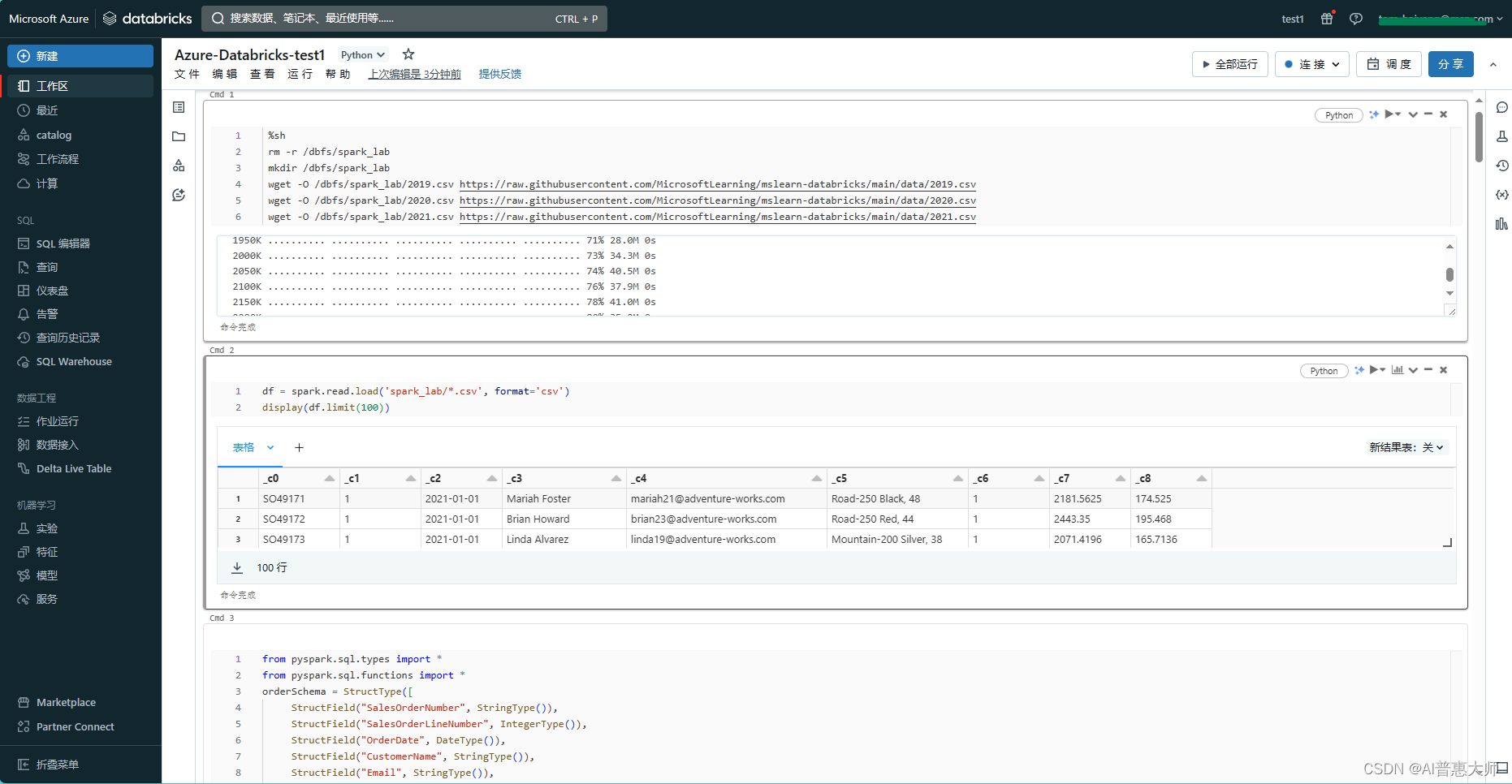1512x784 pixels.
Task: Open the View menu
Action: [262, 74]
